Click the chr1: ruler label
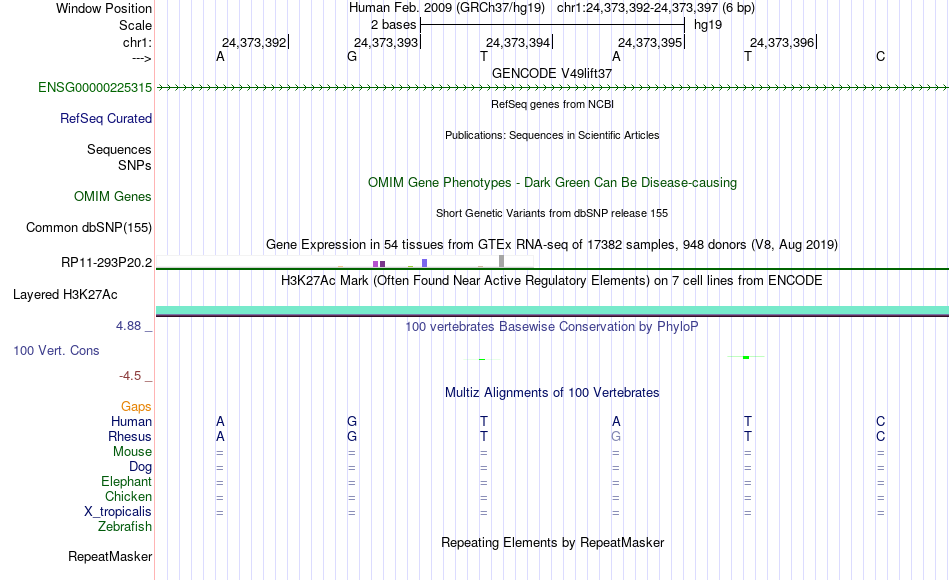Viewport: 950px width, 580px height. coord(137,42)
